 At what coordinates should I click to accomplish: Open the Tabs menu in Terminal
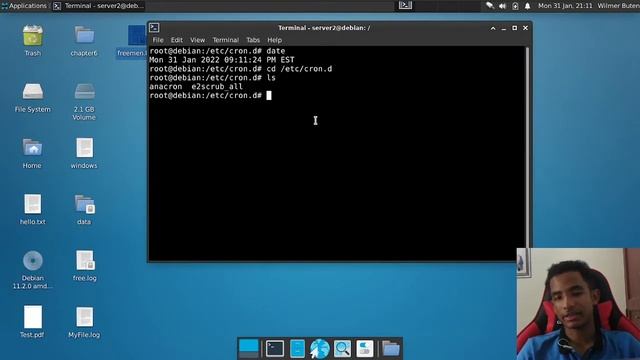[253, 40]
